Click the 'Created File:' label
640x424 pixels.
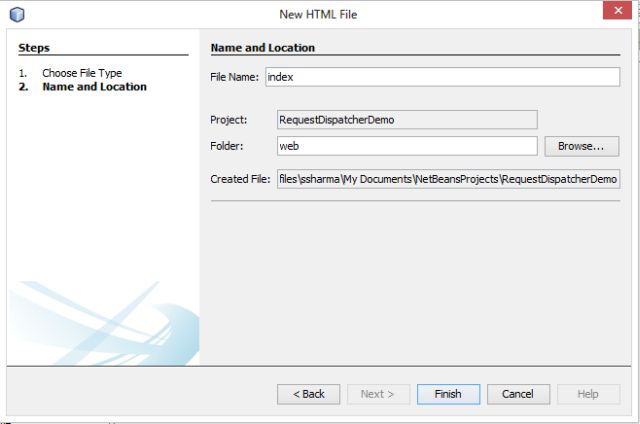pyautogui.click(x=240, y=179)
